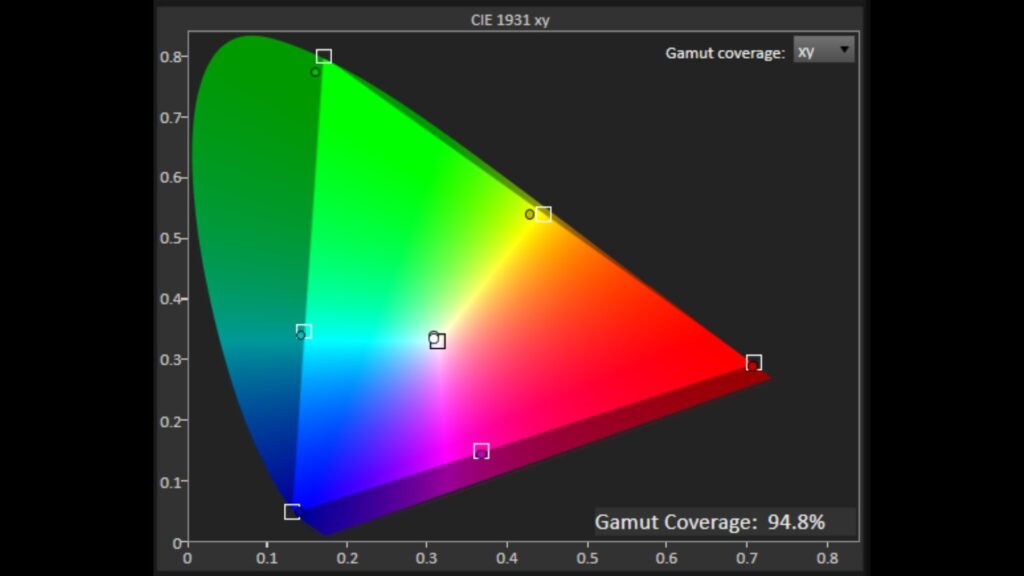Click the blue primary target square
Viewport: 1024px width, 576px height.
coord(292,512)
